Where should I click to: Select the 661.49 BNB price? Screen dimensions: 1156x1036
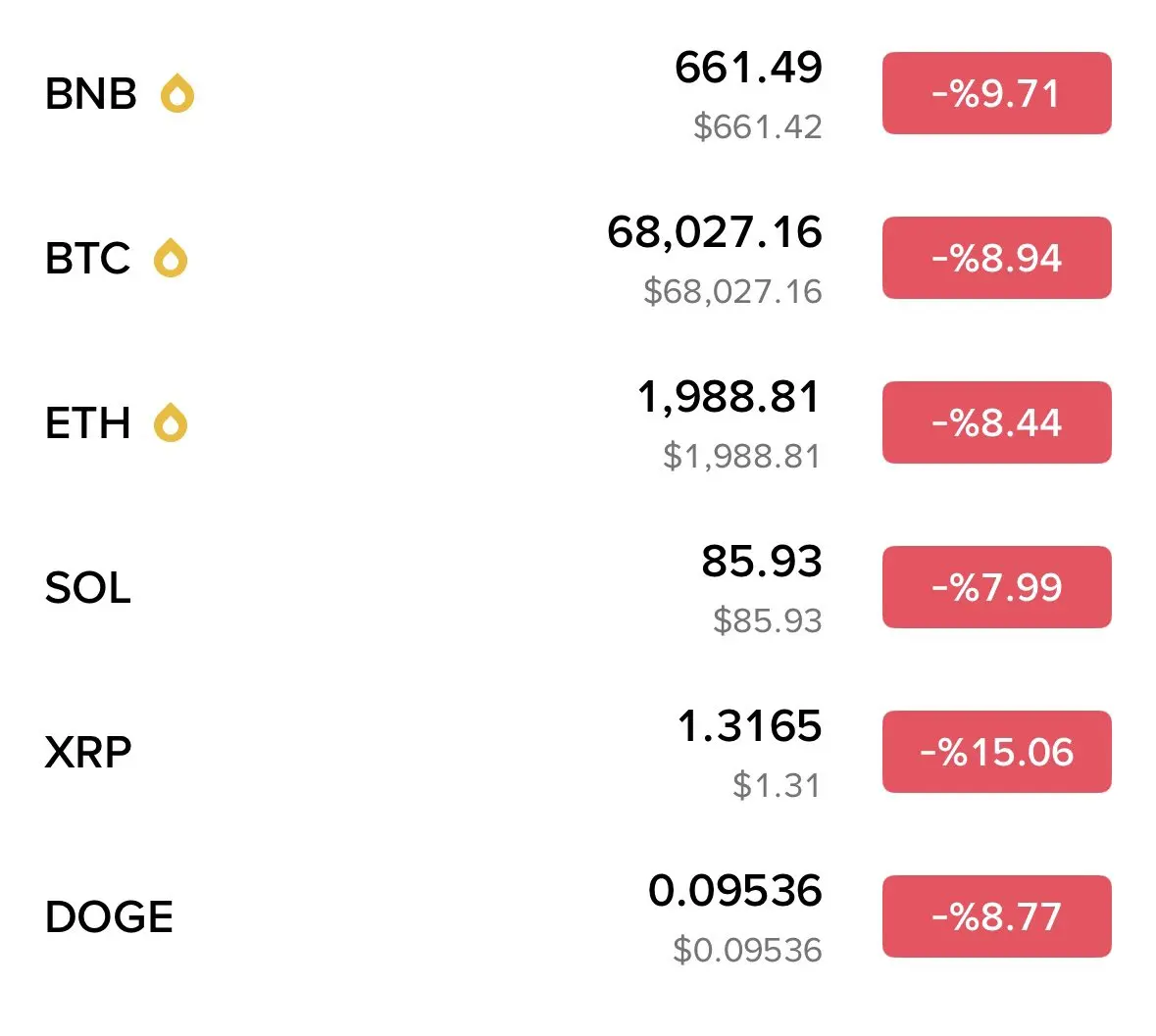748,67
